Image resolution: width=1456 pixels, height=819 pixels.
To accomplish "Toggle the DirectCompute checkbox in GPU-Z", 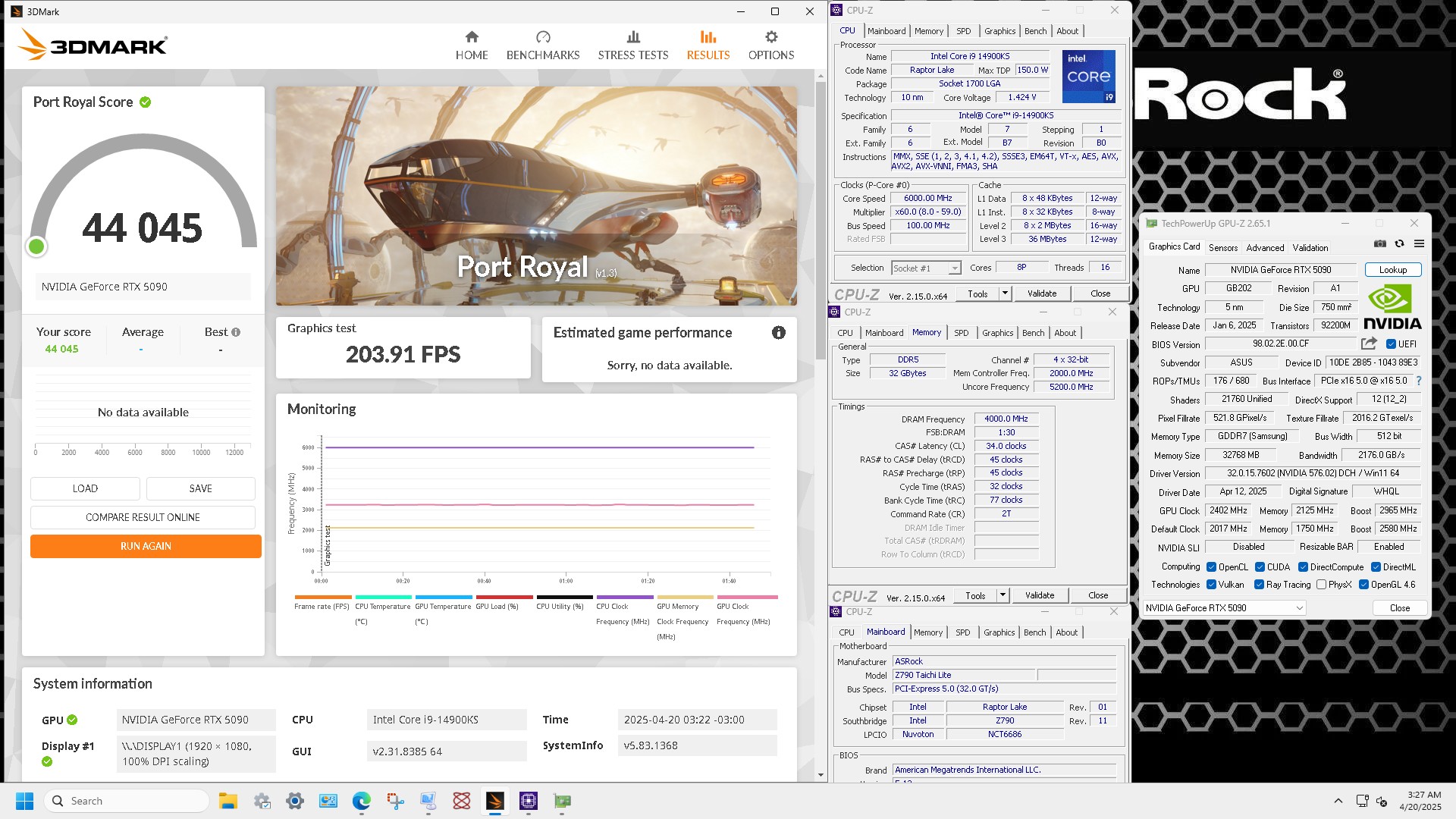I will 1303,567.
